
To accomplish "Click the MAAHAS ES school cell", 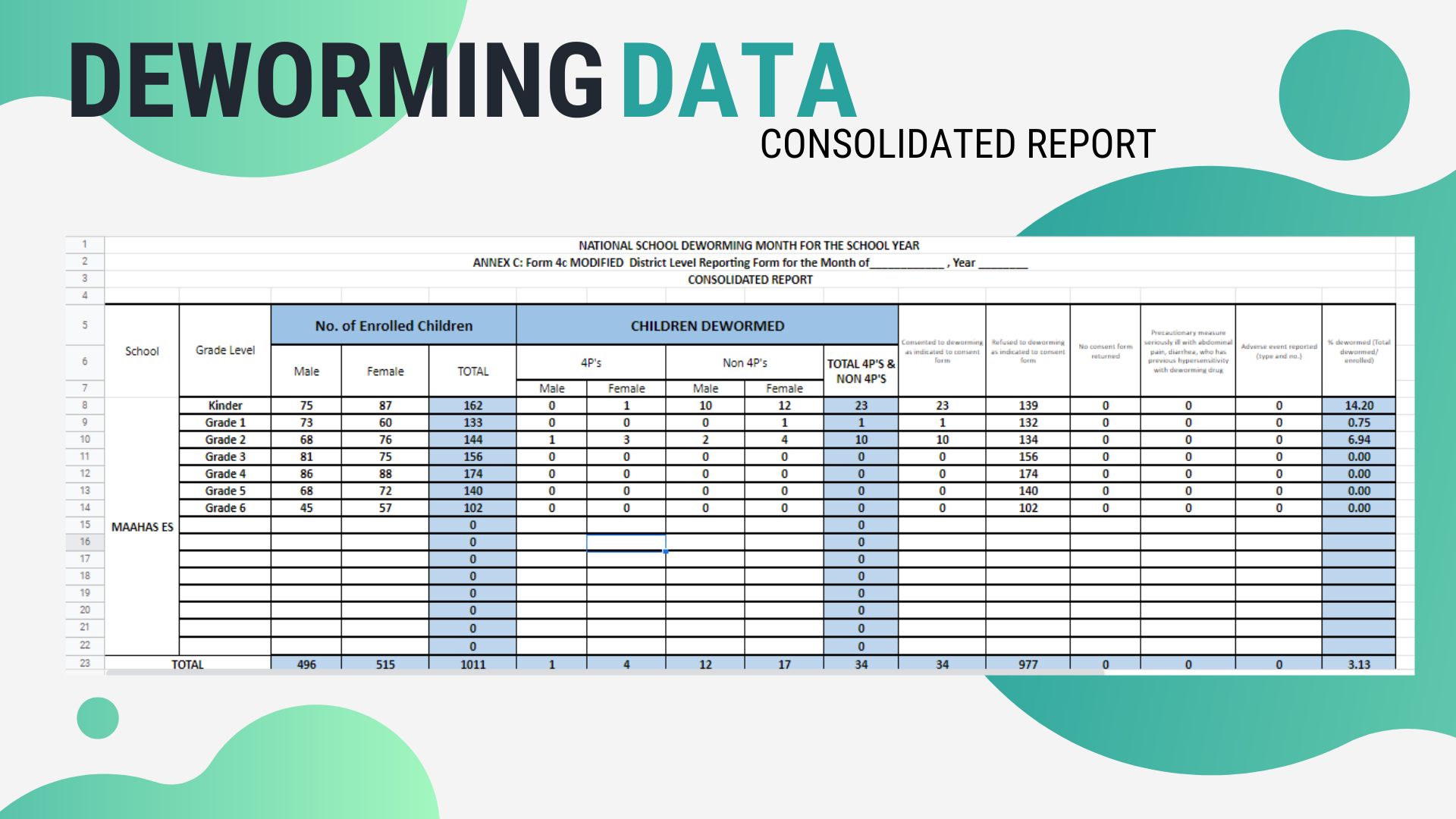I will click(x=142, y=526).
